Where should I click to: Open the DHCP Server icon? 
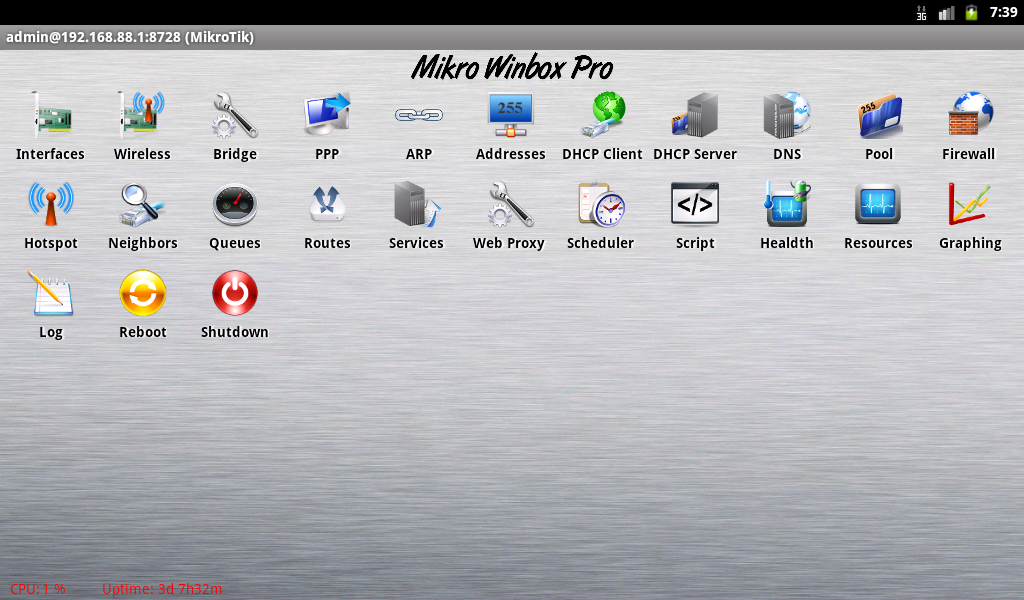pyautogui.click(x=695, y=115)
